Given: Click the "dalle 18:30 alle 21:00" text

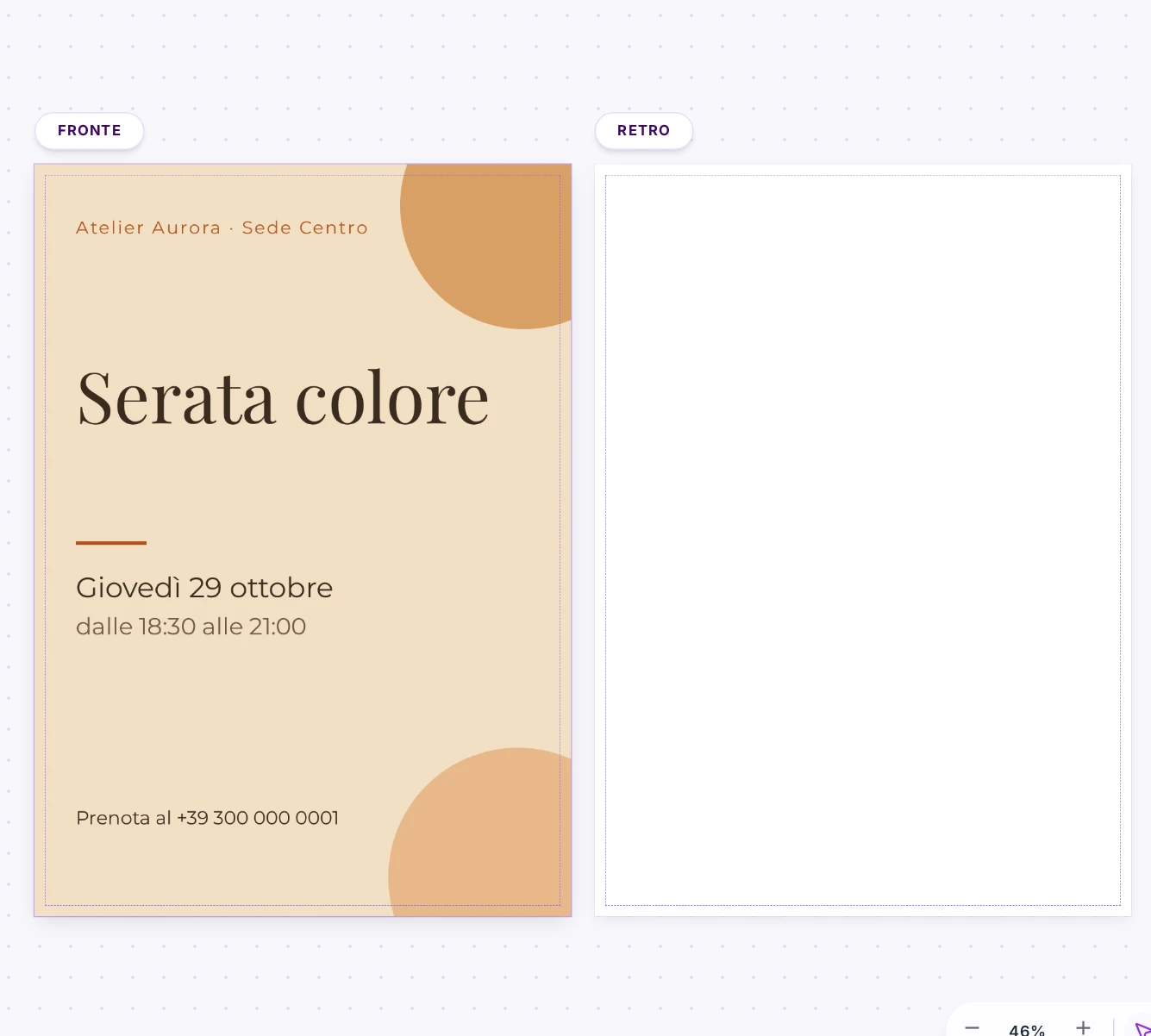Looking at the screenshot, I should [x=191, y=627].
